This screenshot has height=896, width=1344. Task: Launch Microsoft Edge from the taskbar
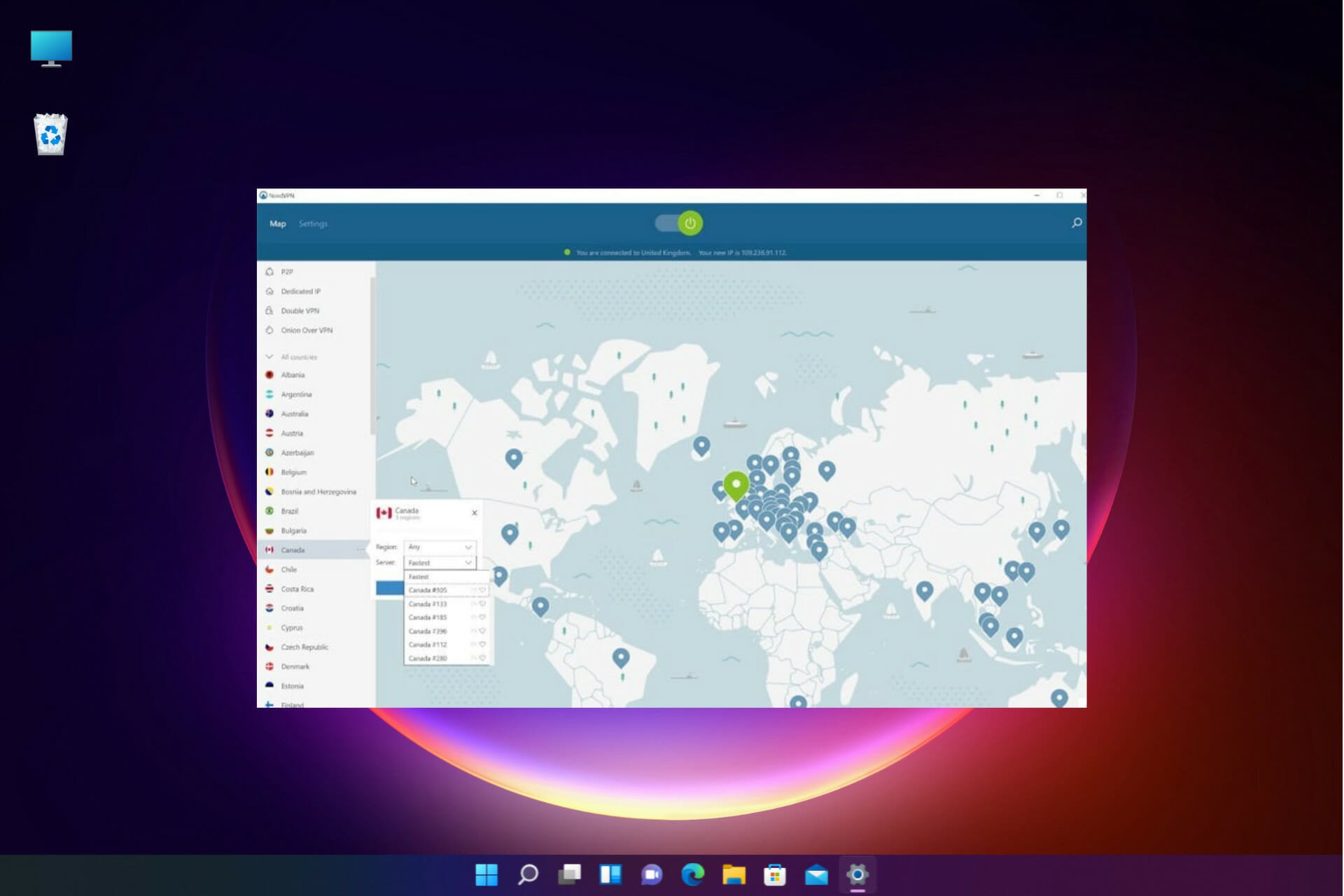pyautogui.click(x=693, y=874)
